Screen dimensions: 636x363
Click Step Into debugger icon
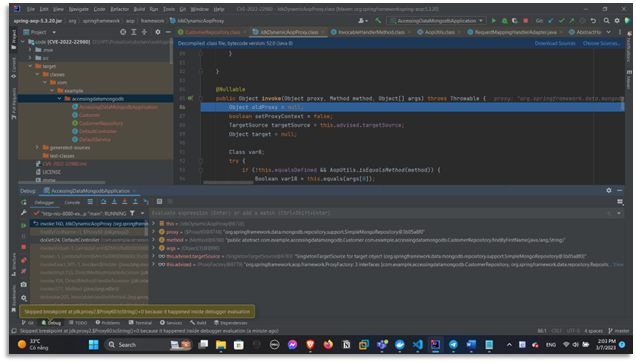pos(114,202)
